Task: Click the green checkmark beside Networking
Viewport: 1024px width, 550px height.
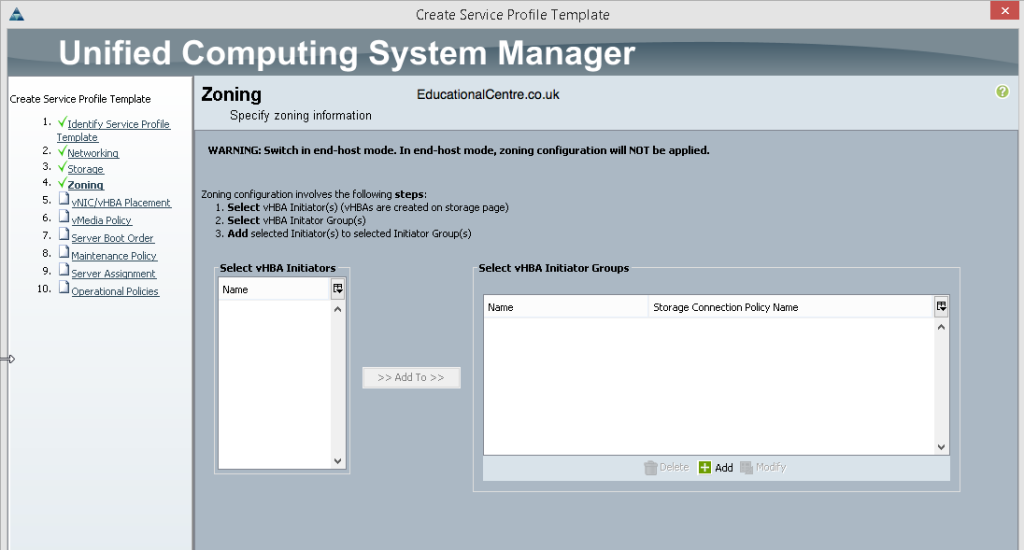Action: tap(62, 152)
